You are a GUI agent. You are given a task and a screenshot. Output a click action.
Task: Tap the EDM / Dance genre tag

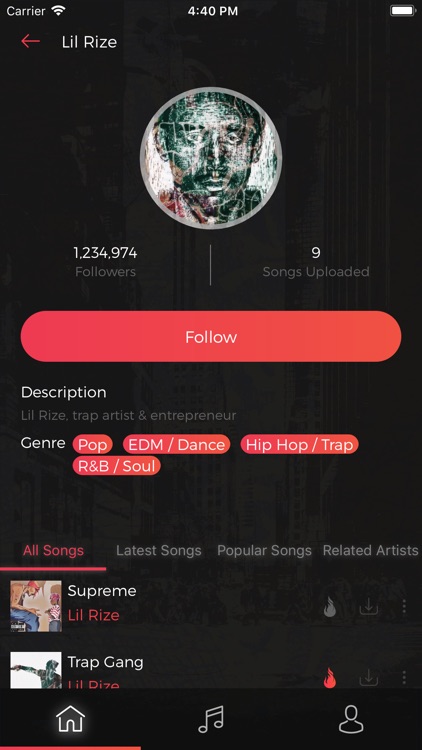[177, 444]
